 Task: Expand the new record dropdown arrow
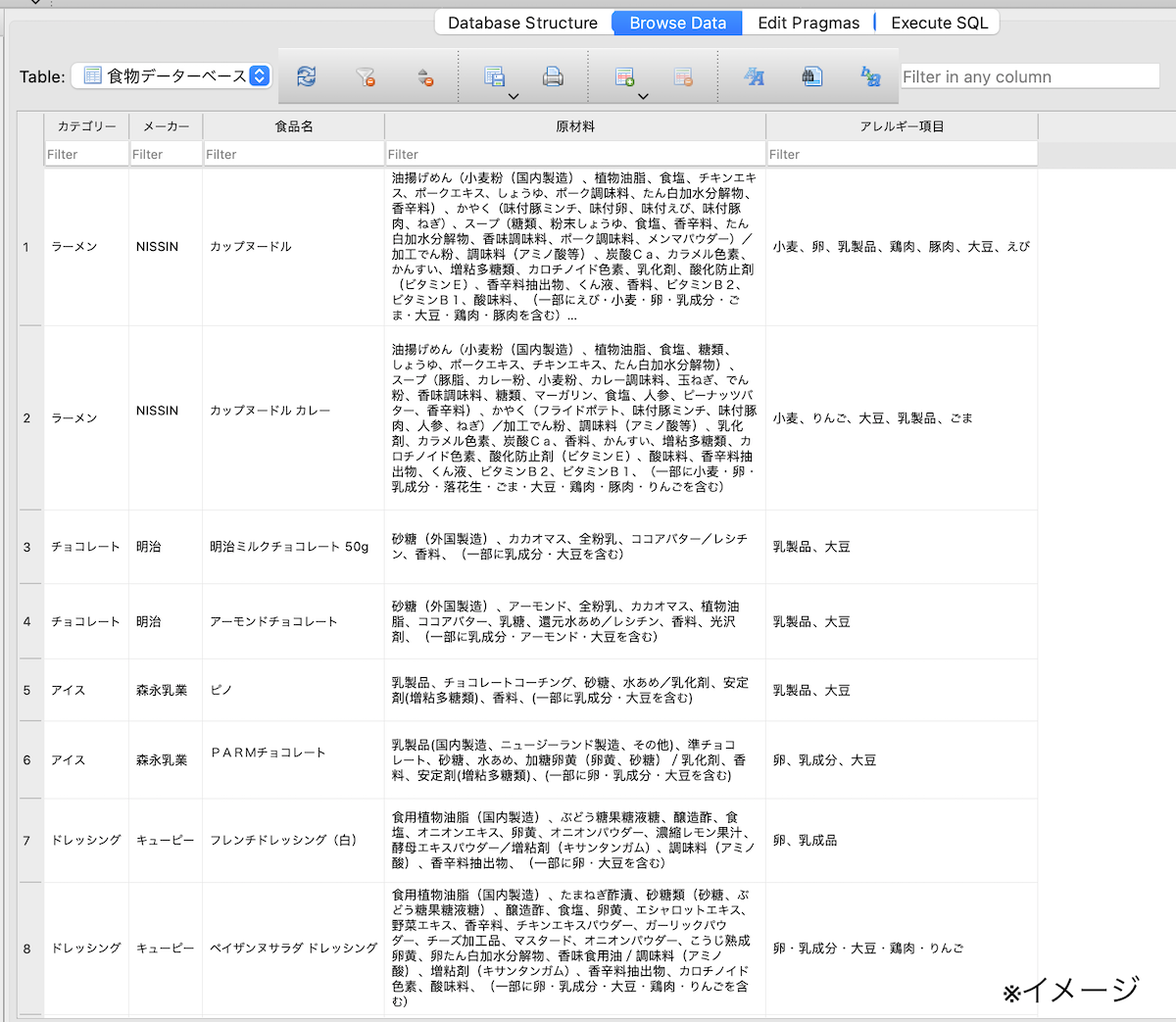tap(643, 96)
